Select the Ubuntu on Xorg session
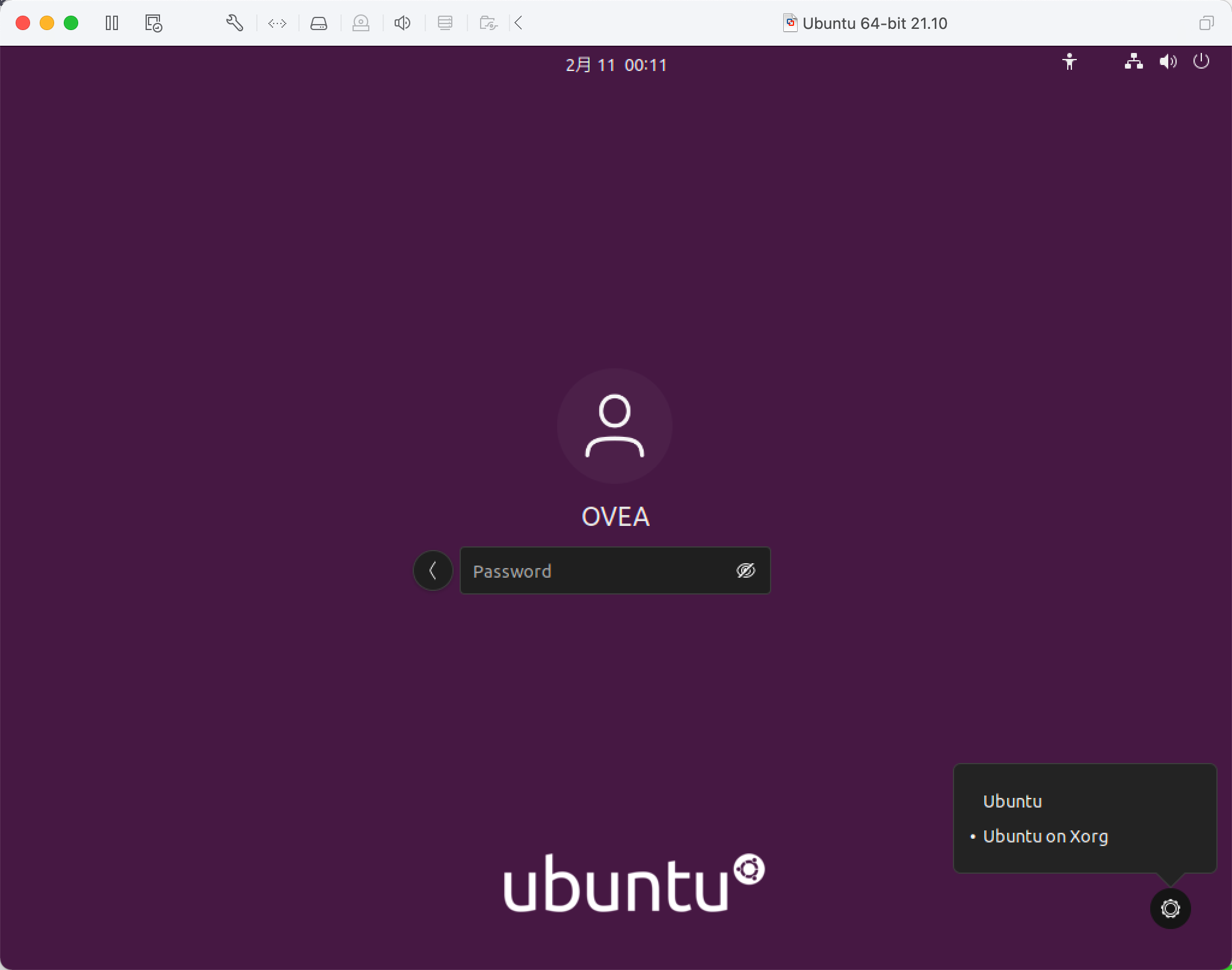This screenshot has width=1232, height=970. (x=1045, y=836)
